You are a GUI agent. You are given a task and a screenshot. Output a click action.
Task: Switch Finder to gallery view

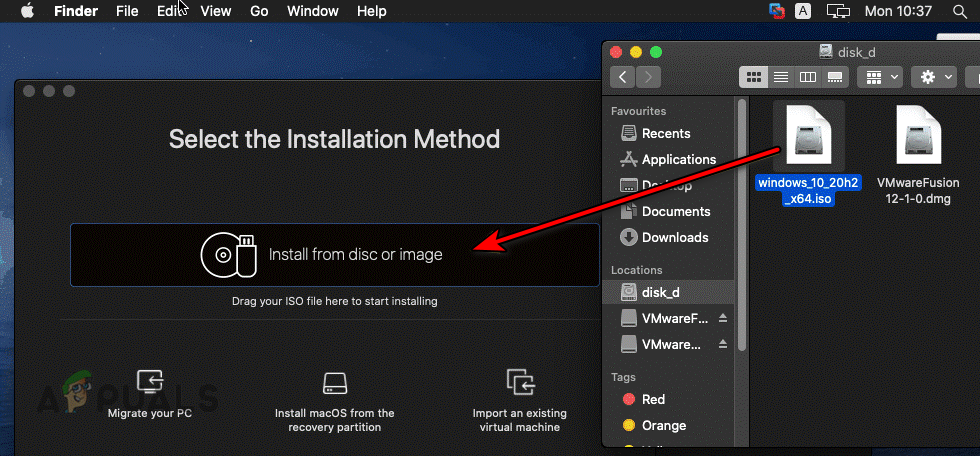[x=834, y=77]
